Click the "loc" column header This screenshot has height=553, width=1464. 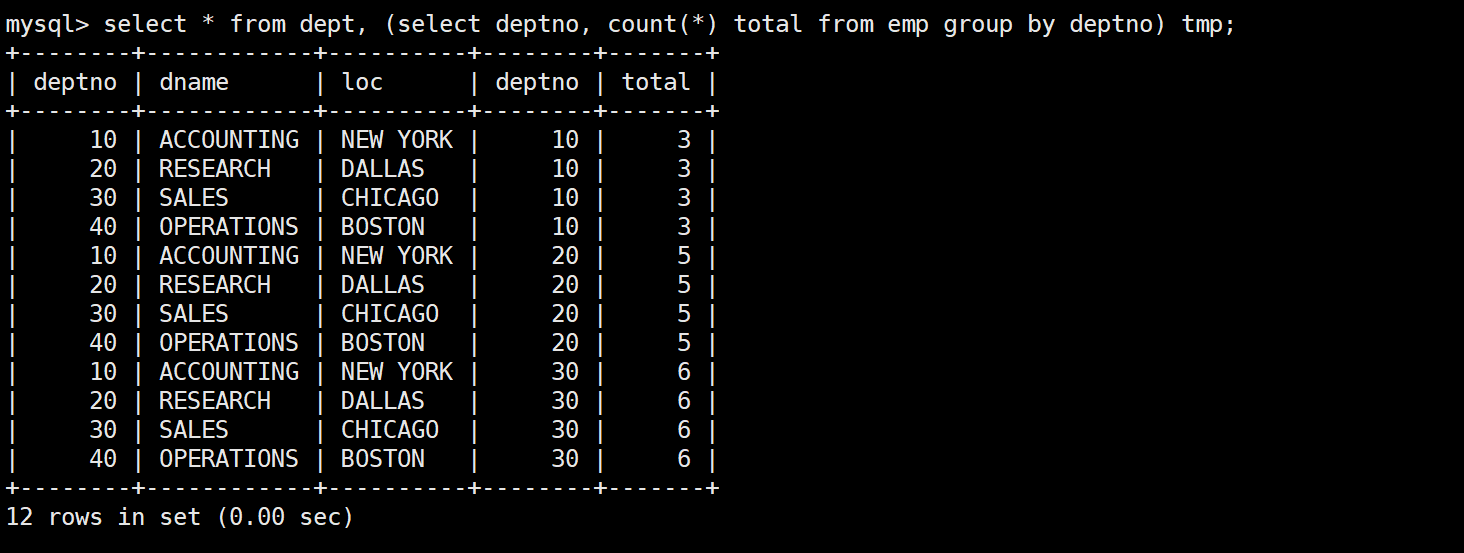coord(362,82)
